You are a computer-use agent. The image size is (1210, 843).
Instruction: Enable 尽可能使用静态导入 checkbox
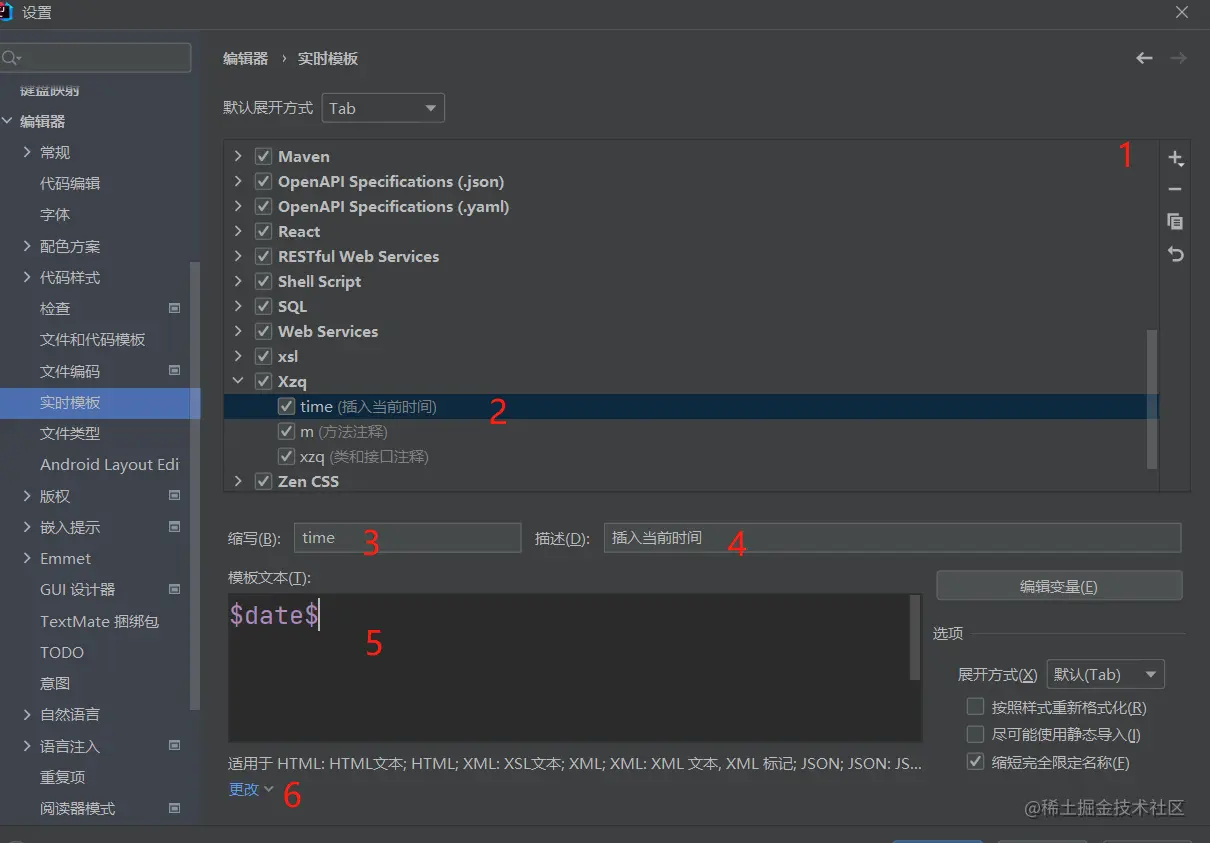975,734
